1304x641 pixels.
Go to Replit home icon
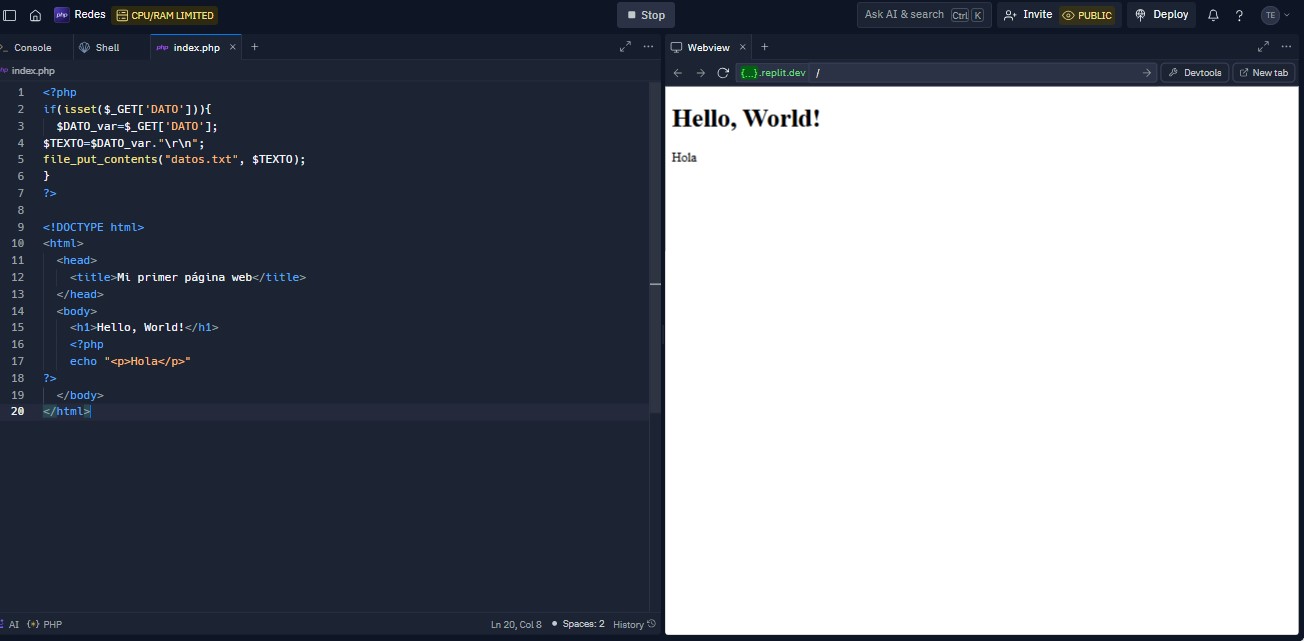coord(35,15)
